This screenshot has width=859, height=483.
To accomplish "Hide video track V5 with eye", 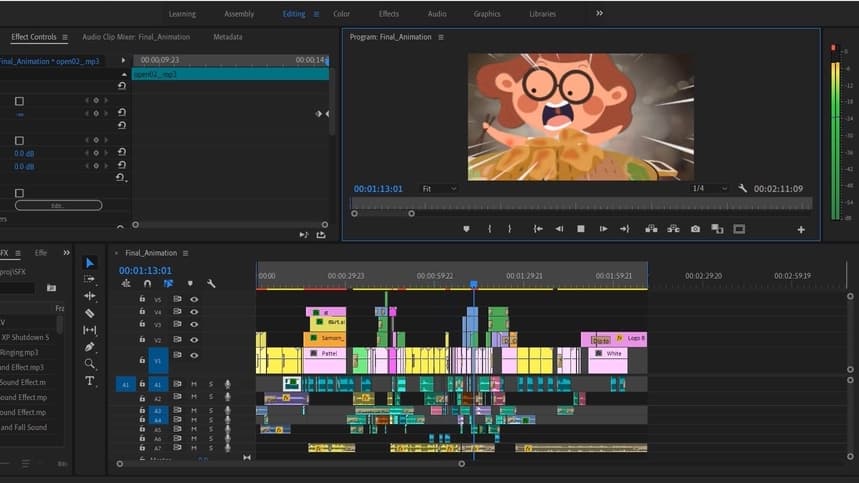I will (x=194, y=299).
